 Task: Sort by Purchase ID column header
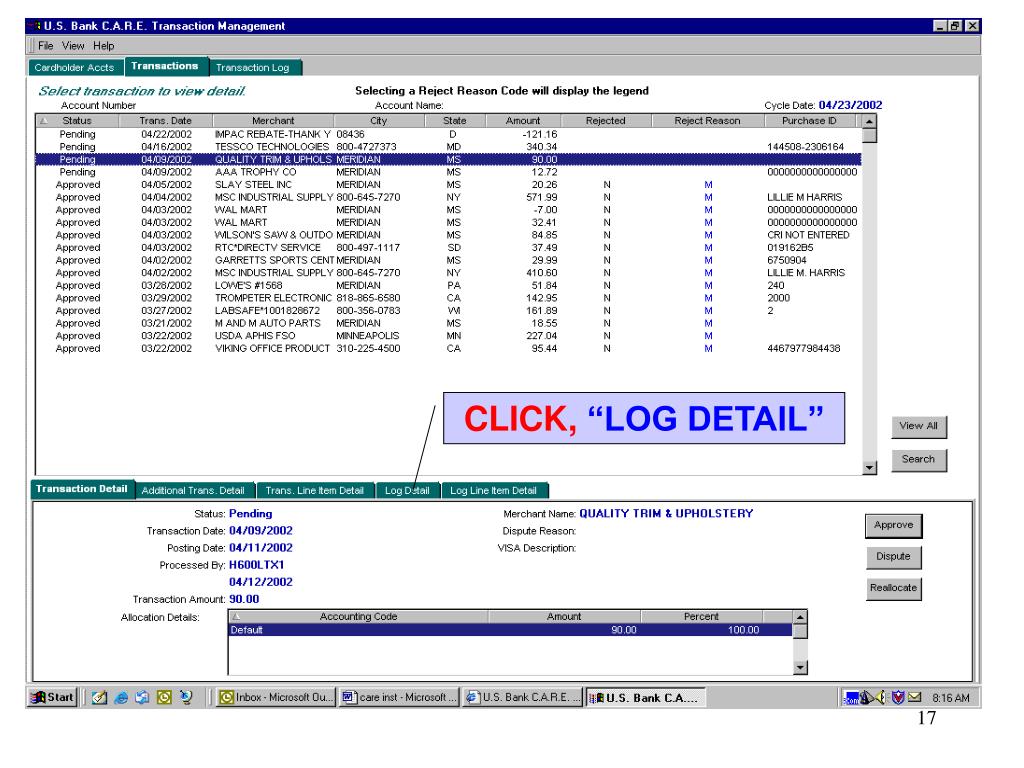[809, 121]
